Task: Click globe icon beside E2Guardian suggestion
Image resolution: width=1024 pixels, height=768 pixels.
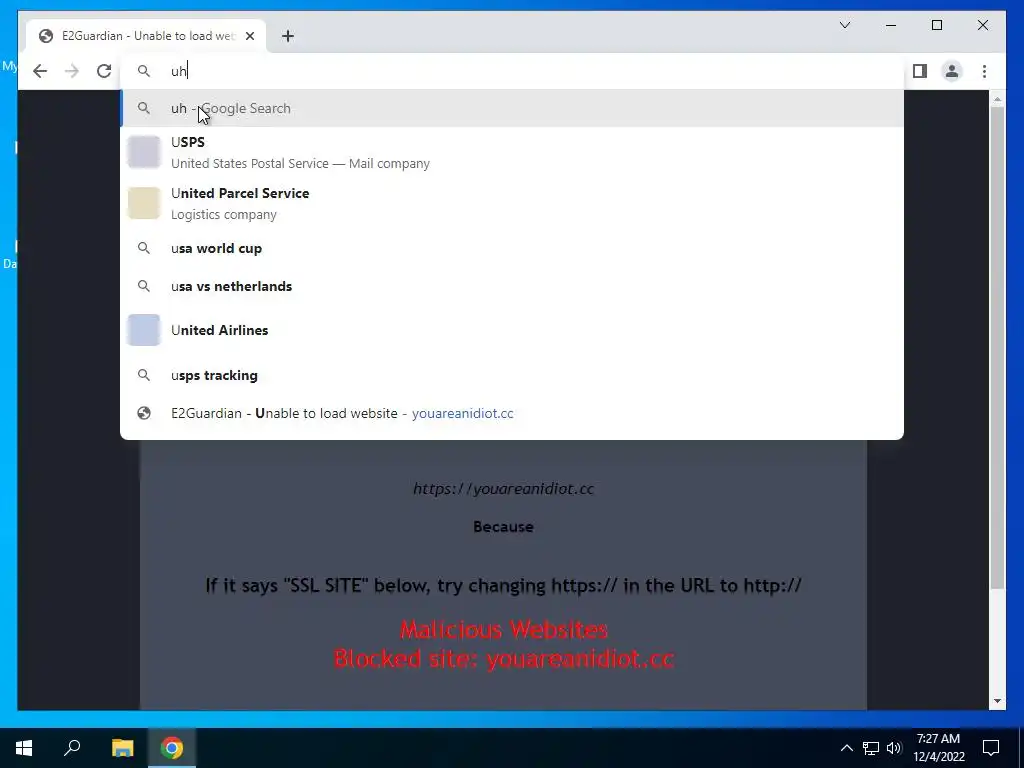Action: [x=144, y=413]
